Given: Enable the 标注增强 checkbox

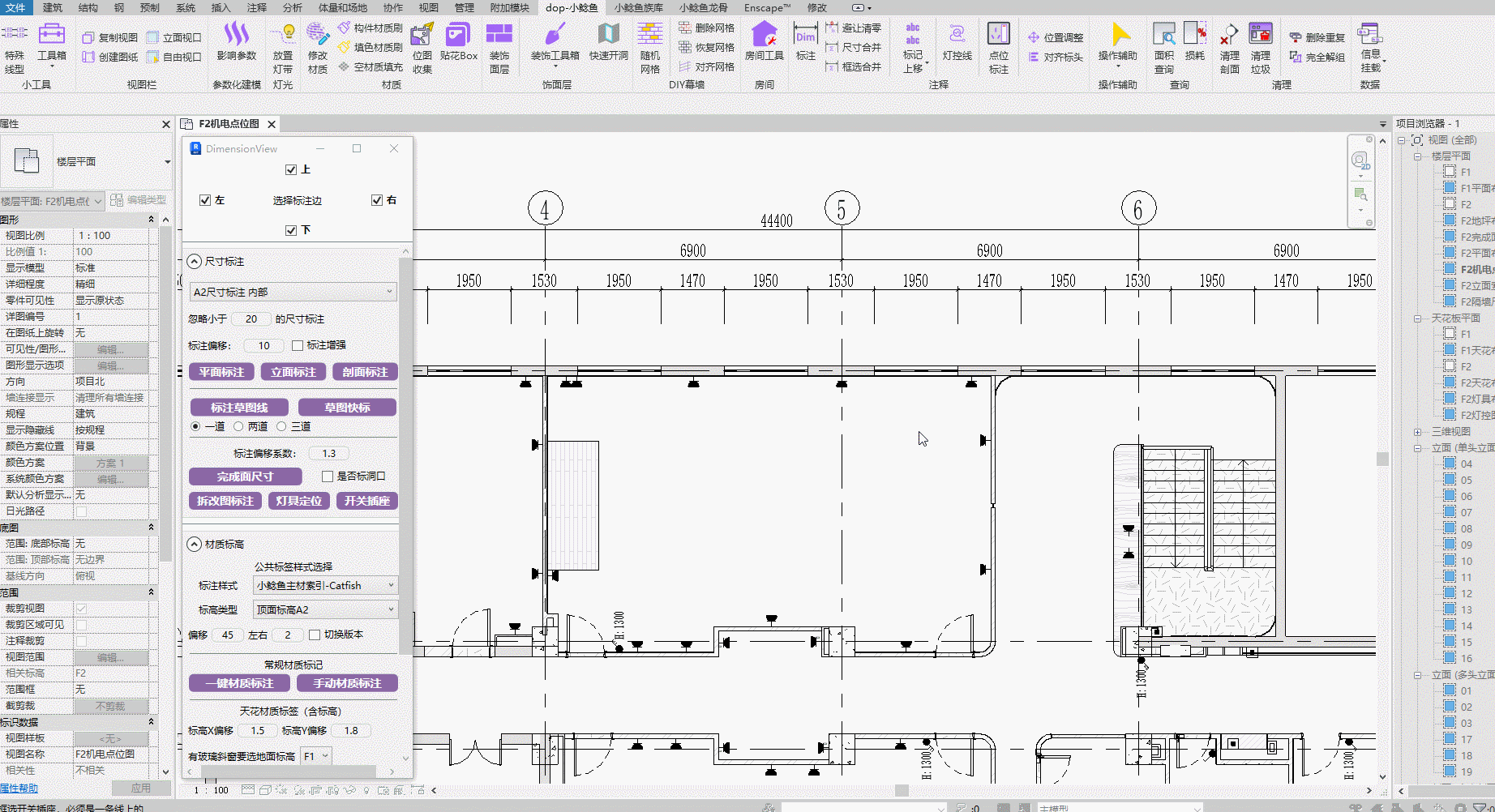Looking at the screenshot, I should (298, 345).
